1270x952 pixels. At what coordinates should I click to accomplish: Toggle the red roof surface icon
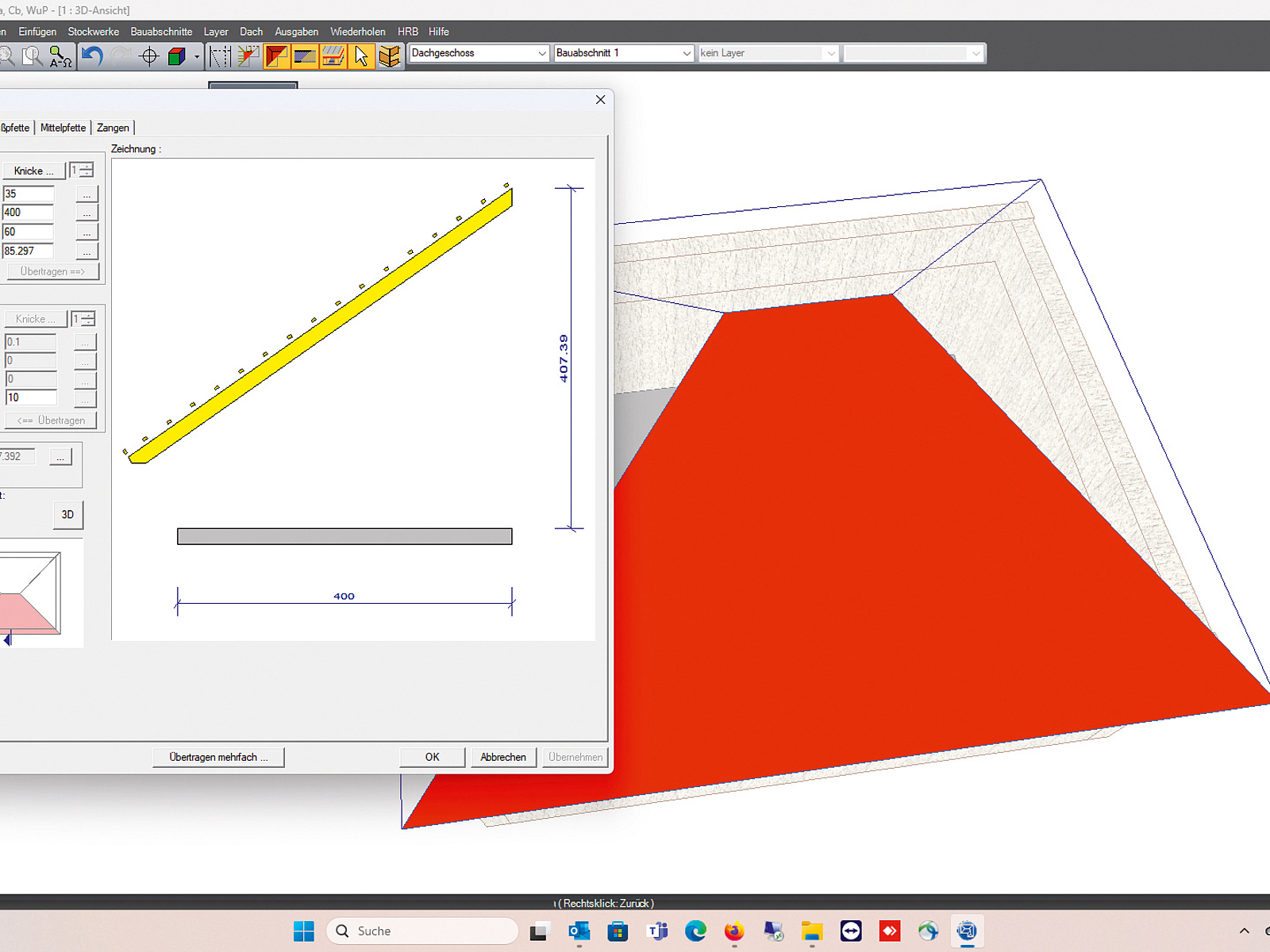click(276, 56)
